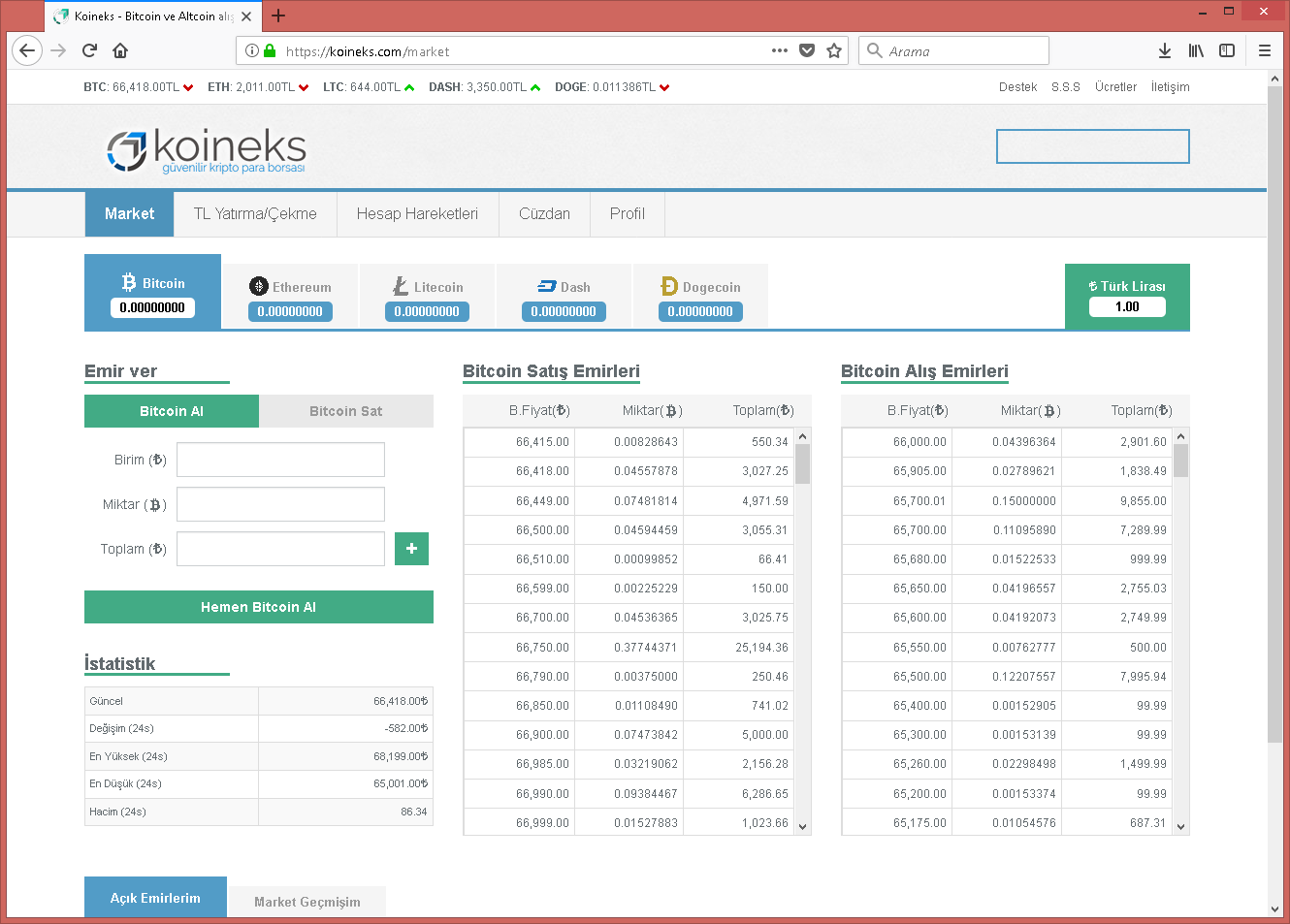Select the 66,750.00 sell order row price
Image resolution: width=1290 pixels, height=924 pixels.
[x=542, y=648]
